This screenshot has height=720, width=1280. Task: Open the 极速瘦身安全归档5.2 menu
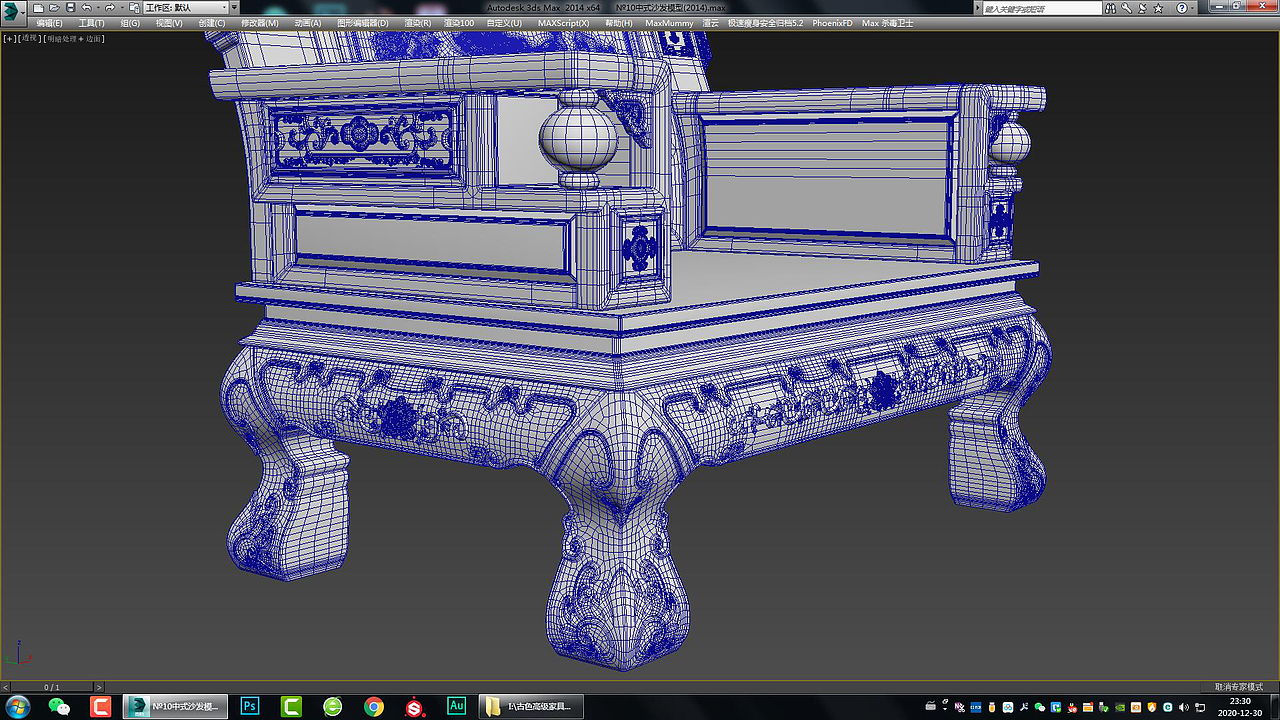[765, 23]
